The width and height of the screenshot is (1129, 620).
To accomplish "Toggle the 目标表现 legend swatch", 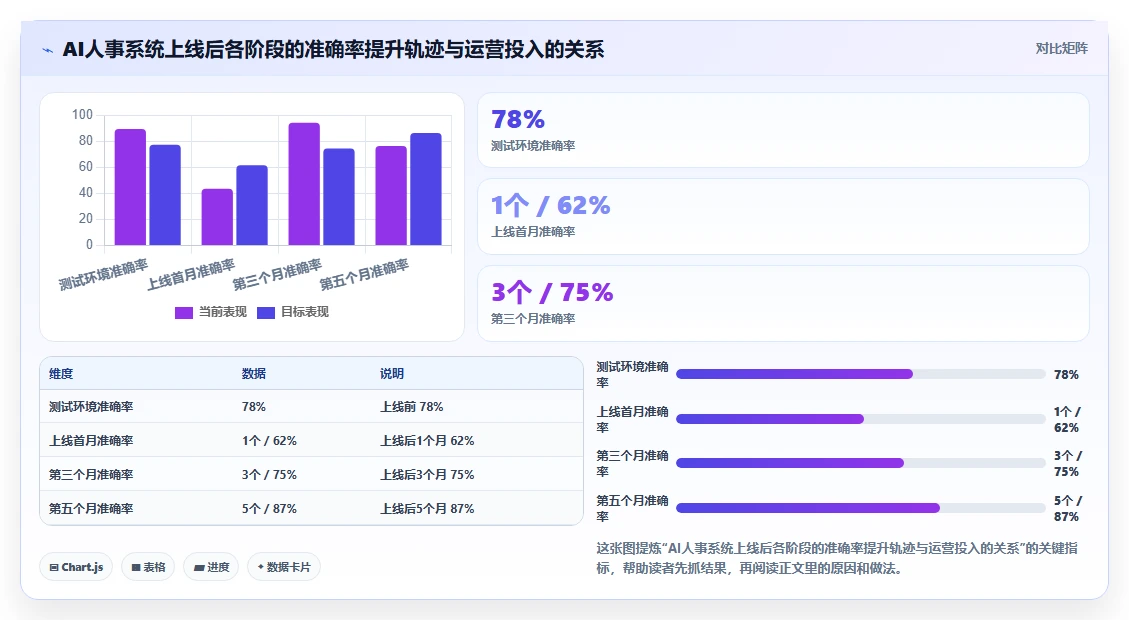I will click(x=266, y=313).
